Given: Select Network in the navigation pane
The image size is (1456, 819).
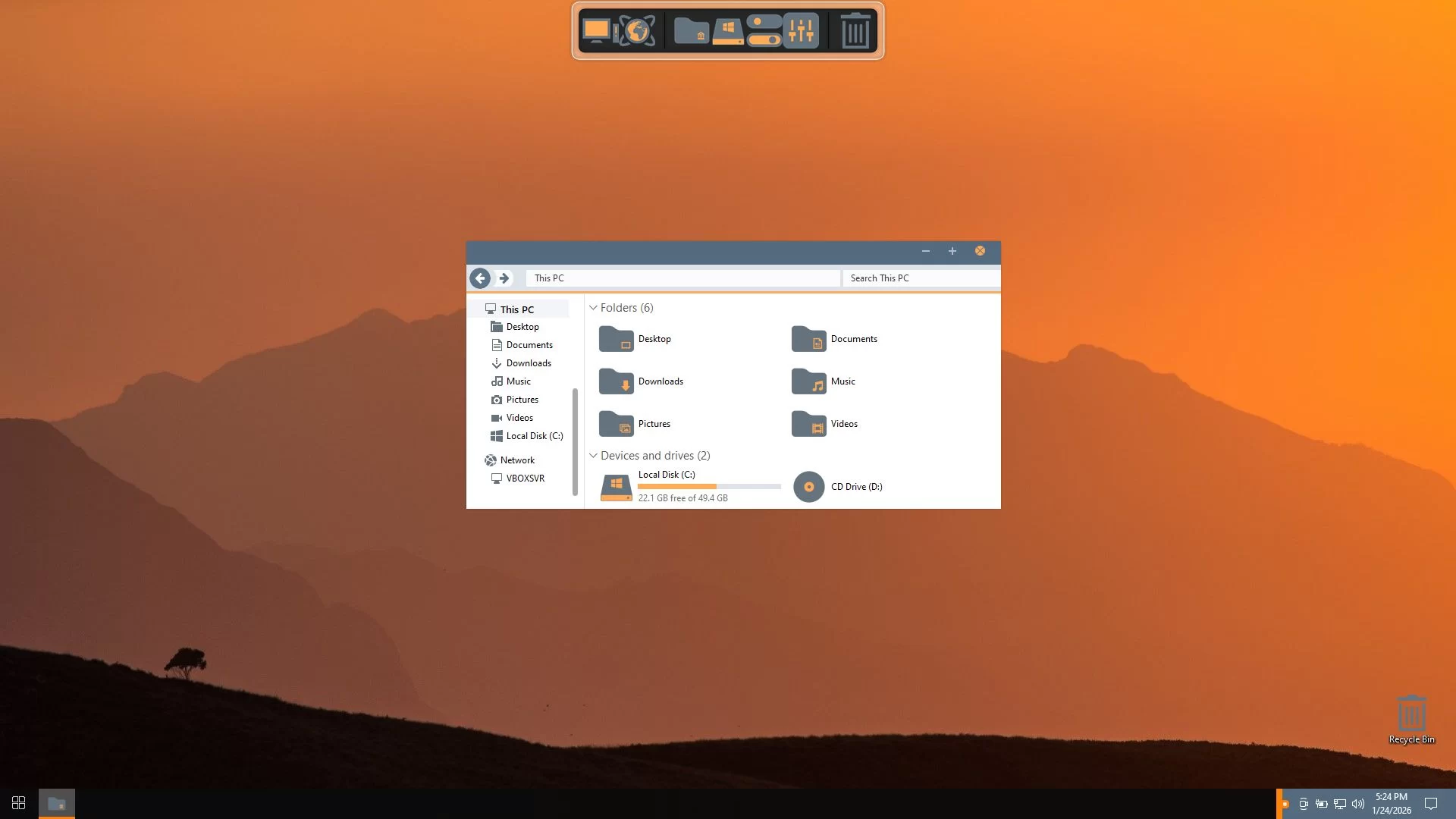Looking at the screenshot, I should 517,460.
